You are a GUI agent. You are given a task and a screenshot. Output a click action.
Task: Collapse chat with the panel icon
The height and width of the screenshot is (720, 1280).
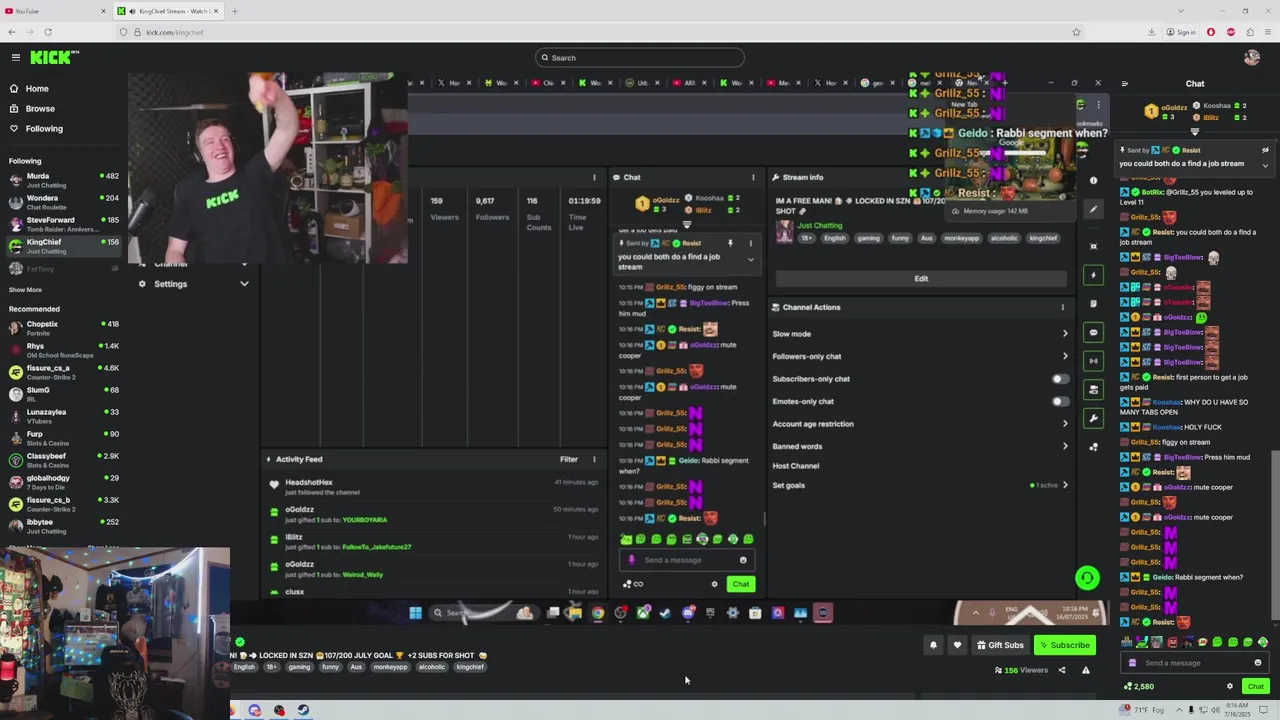pyautogui.click(x=1124, y=84)
